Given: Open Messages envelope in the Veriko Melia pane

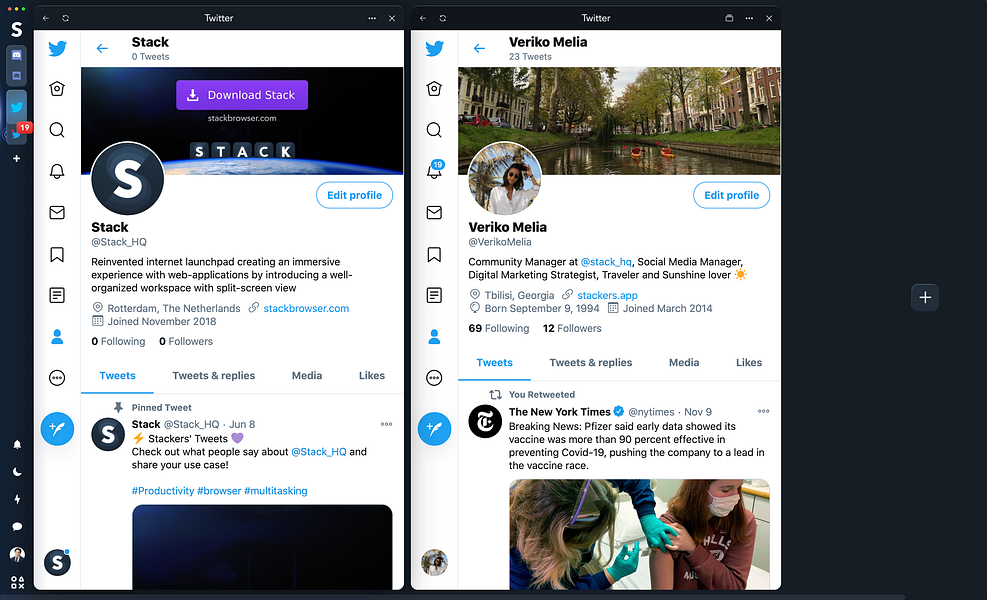Looking at the screenshot, I should coord(434,213).
